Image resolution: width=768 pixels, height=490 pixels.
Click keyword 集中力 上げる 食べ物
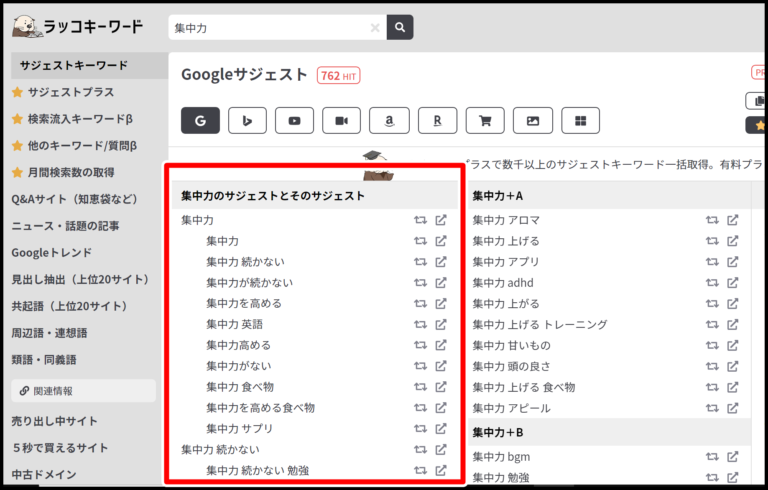(x=524, y=388)
